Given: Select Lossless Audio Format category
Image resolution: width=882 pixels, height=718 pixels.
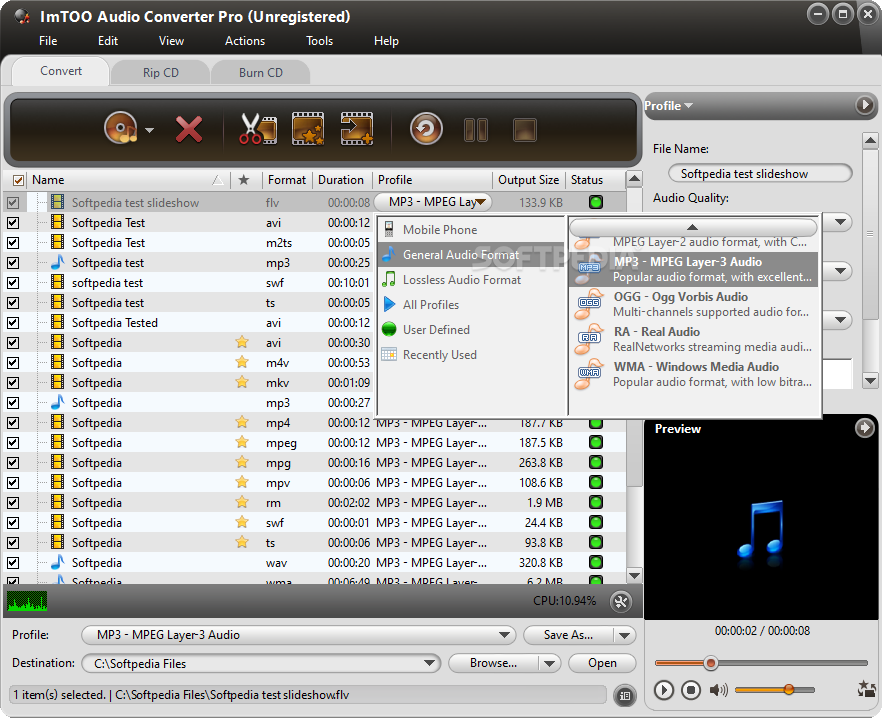Looking at the screenshot, I should tap(471, 280).
